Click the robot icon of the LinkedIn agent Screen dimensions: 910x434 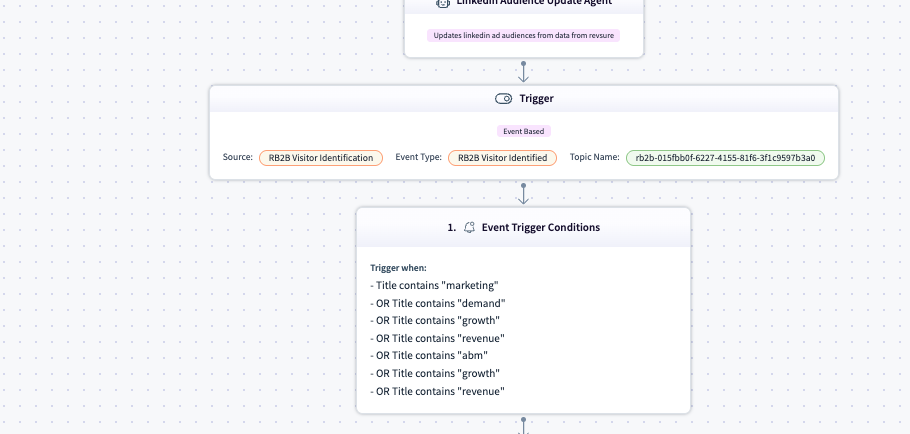[443, 3]
